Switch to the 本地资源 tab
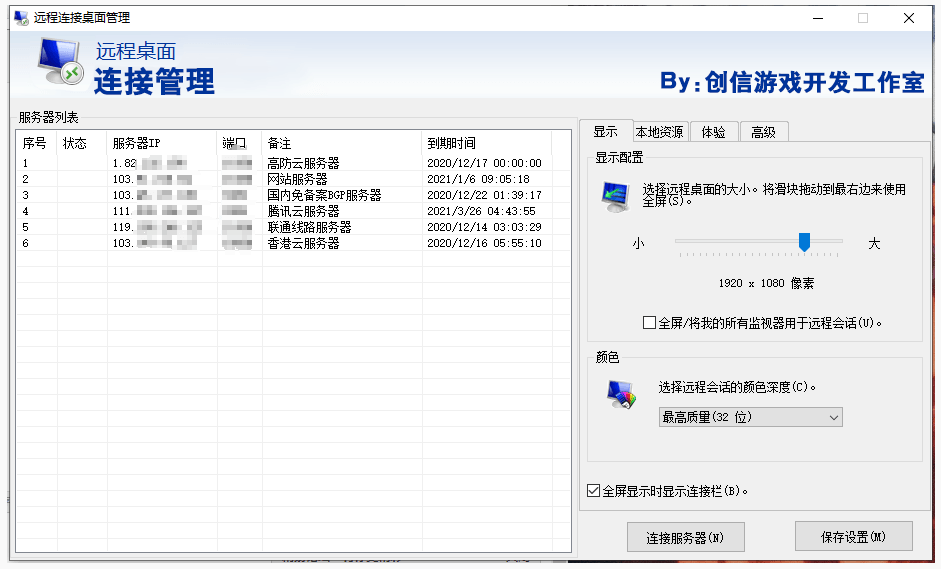Image resolution: width=941 pixels, height=569 pixels. pos(659,132)
